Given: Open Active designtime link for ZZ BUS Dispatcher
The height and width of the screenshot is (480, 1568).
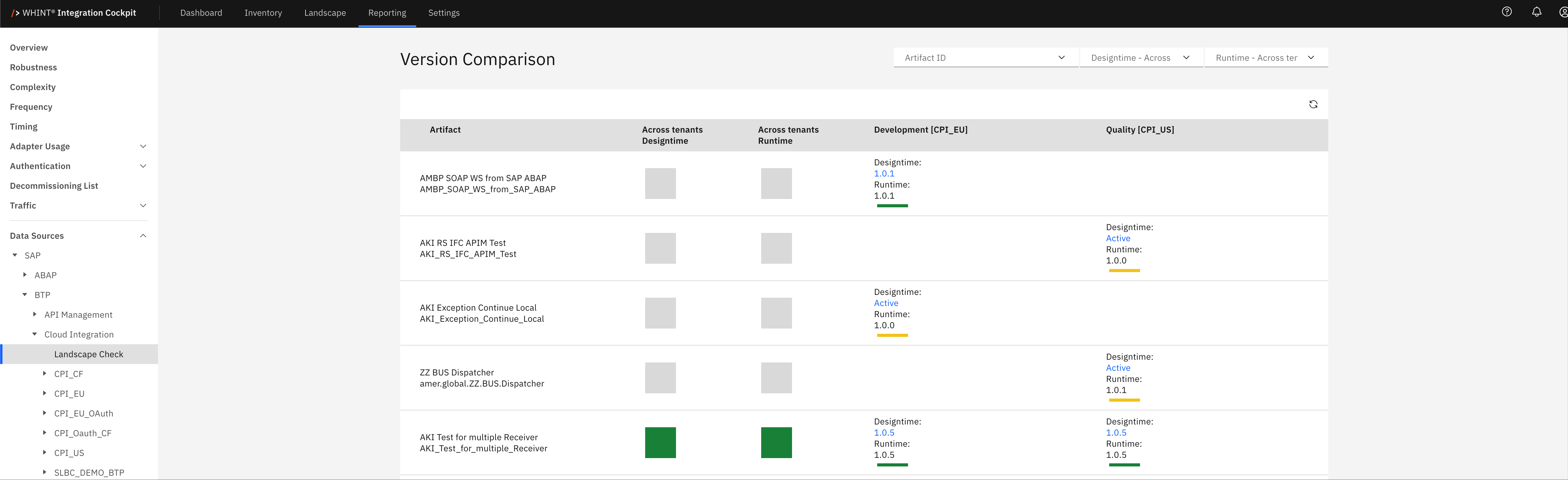Looking at the screenshot, I should coord(1118,367).
